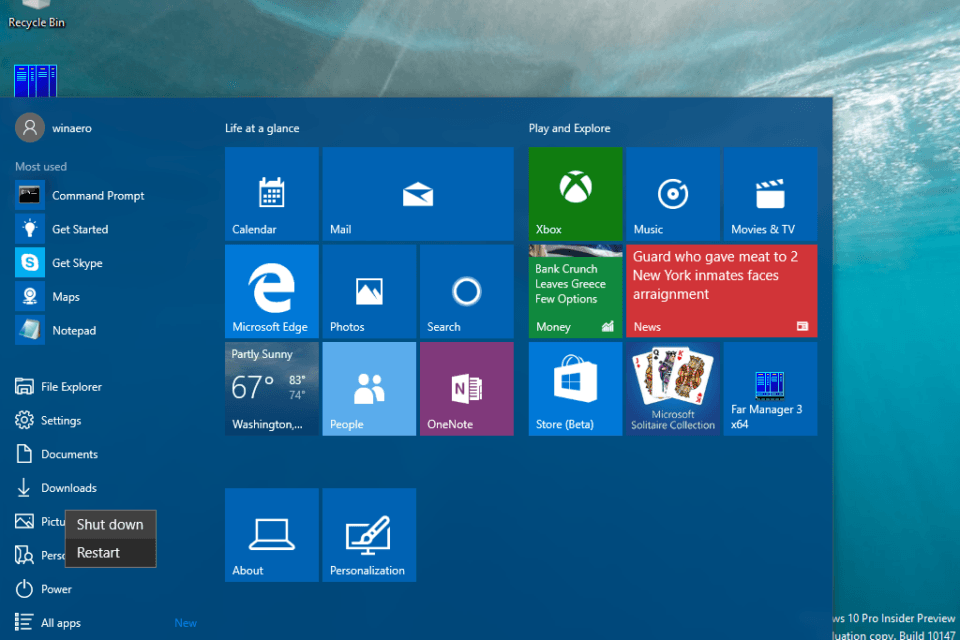
Task: Select Shut down from the power menu
Action: pos(110,524)
